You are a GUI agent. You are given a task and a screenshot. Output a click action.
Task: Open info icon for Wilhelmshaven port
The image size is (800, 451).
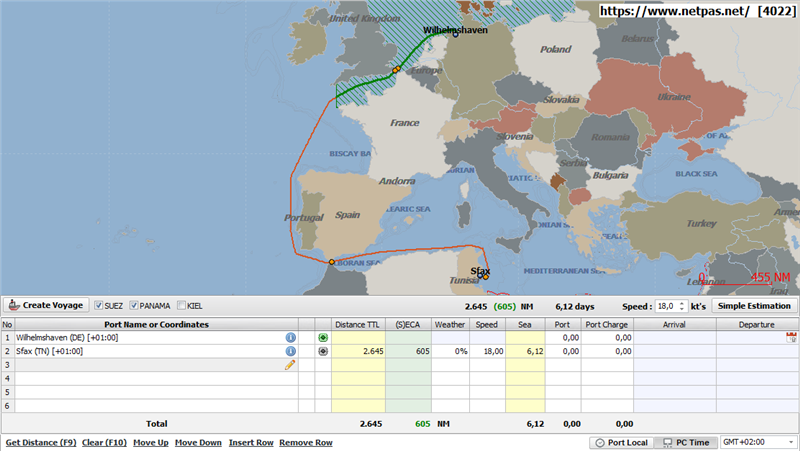(291, 338)
